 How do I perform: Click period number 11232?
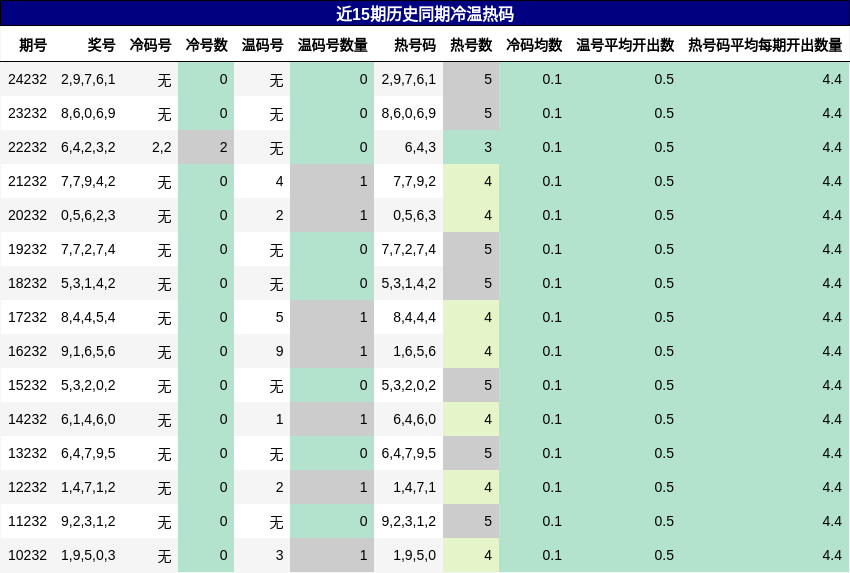(x=28, y=522)
